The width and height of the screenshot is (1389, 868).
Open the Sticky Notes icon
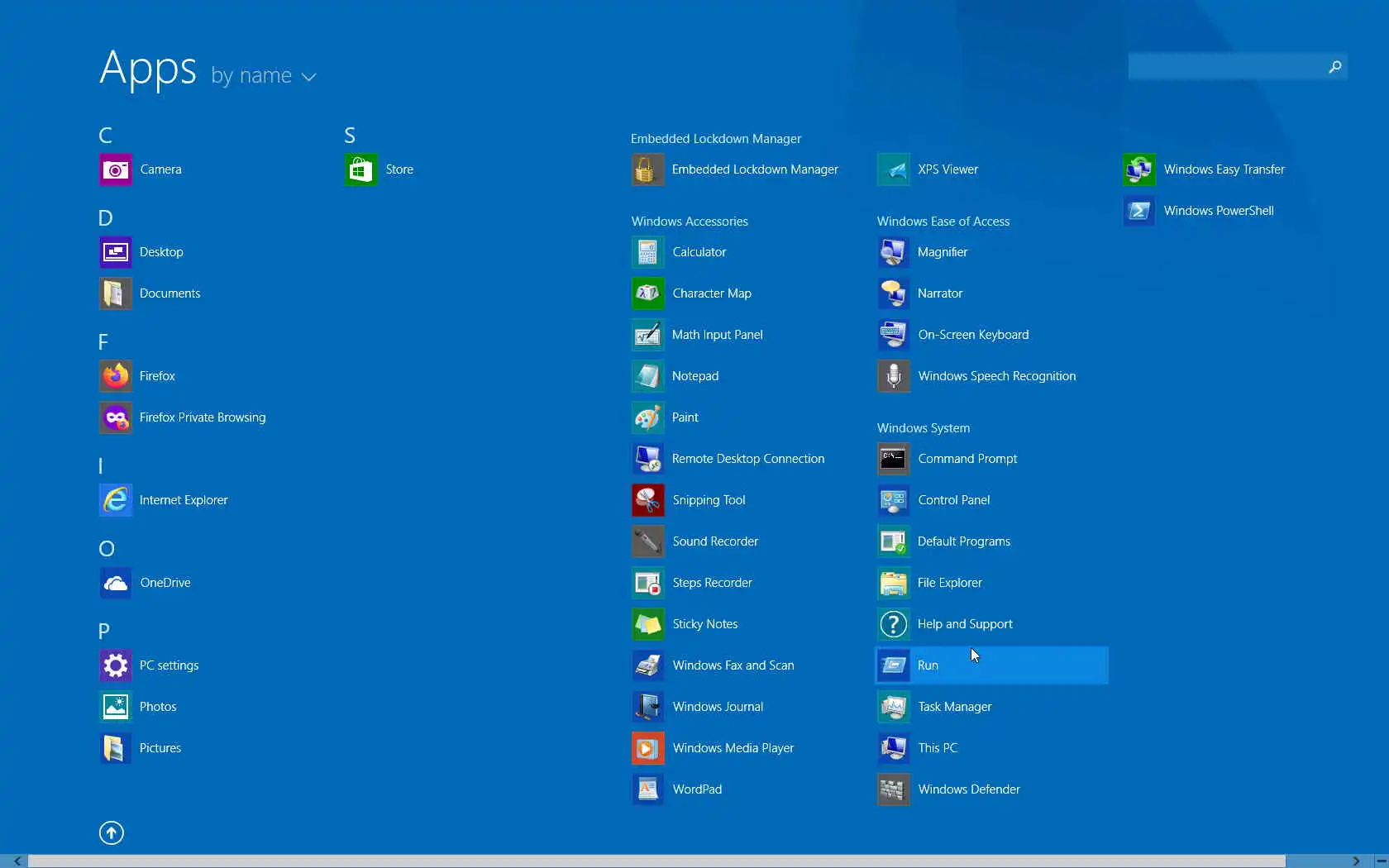pos(648,624)
